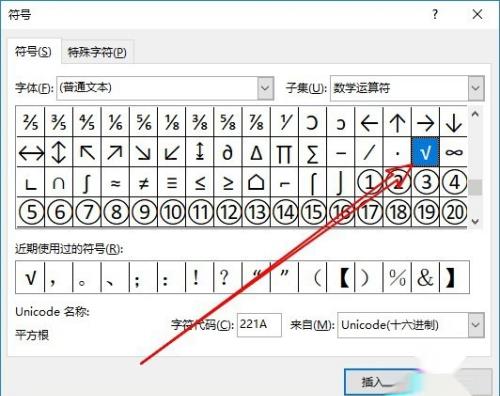Open the 子集 subset dropdown
The width and height of the screenshot is (500, 396).
pos(476,88)
